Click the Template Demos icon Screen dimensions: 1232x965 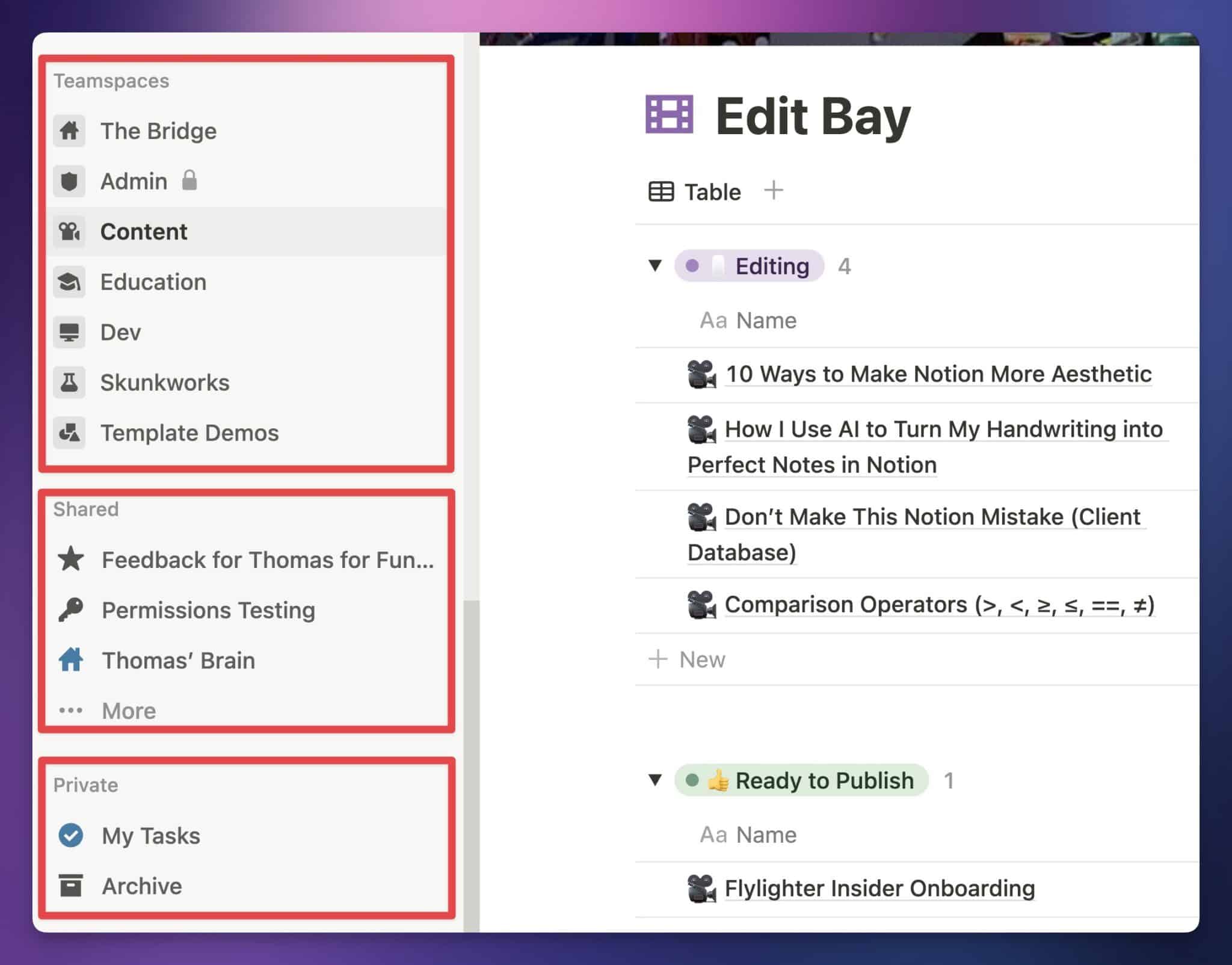pos(69,433)
